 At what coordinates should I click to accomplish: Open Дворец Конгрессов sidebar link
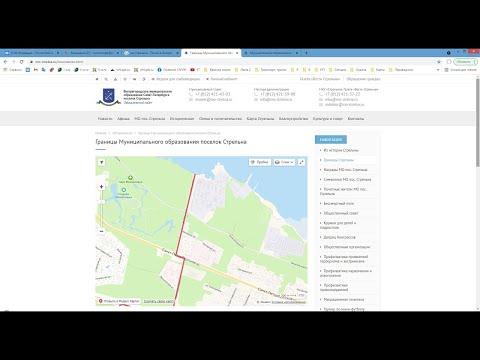pos(339,237)
